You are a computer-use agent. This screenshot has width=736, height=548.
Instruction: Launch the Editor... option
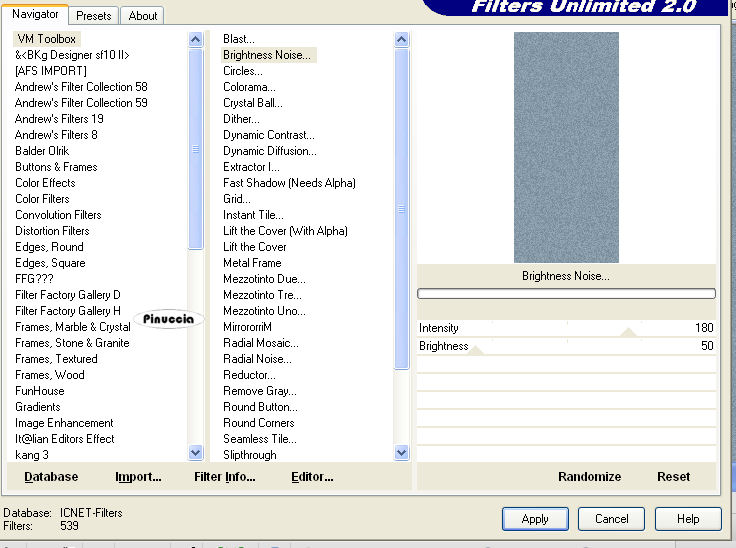pyautogui.click(x=312, y=477)
